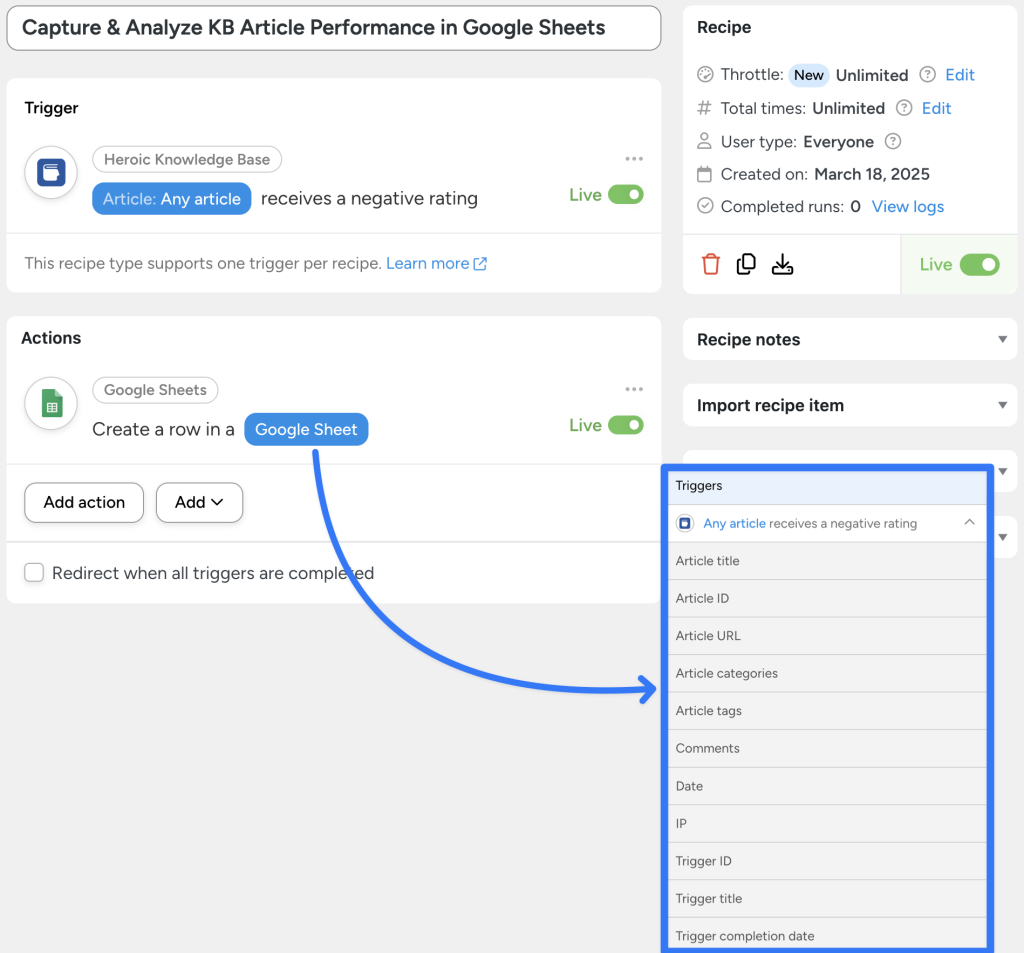Open the Add dropdown next to Add action
This screenshot has width=1024, height=953.
point(199,502)
